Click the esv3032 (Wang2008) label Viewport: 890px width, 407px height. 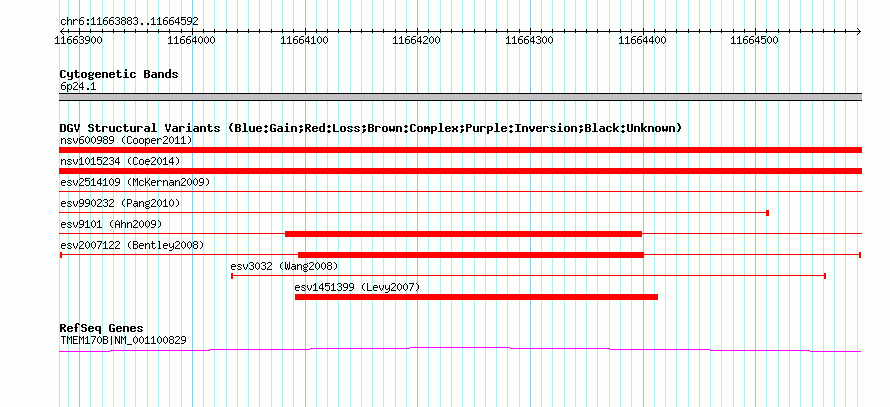[x=284, y=266]
